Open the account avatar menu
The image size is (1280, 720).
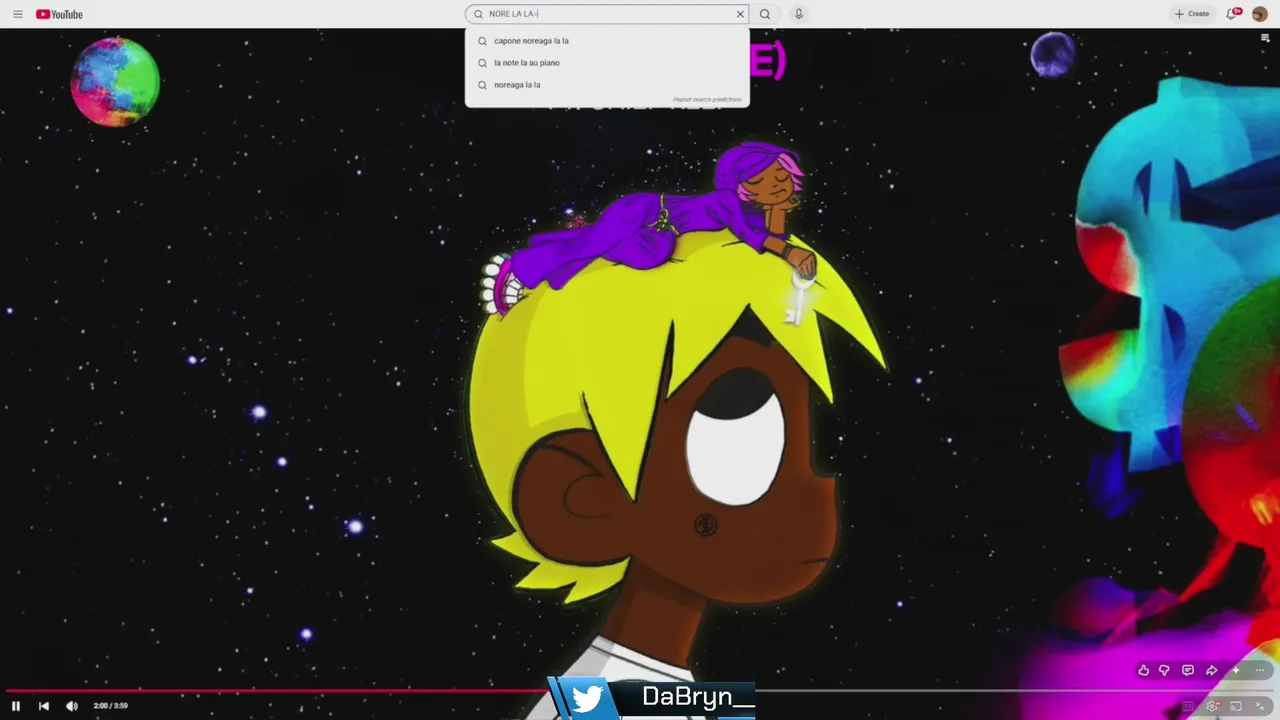[1260, 14]
